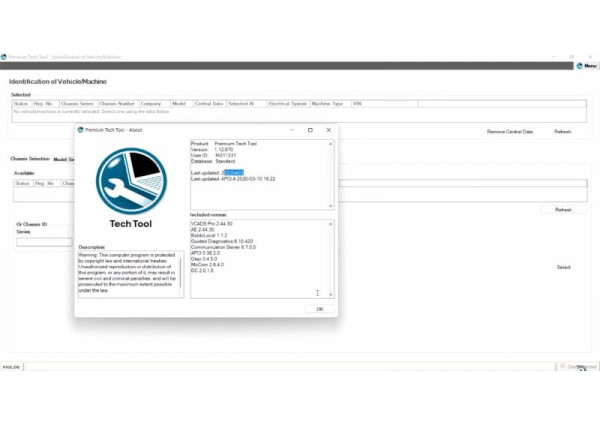Screen dimensions: 600x424
Task: Click the Disconnected status indicator icon
Action: (563, 367)
